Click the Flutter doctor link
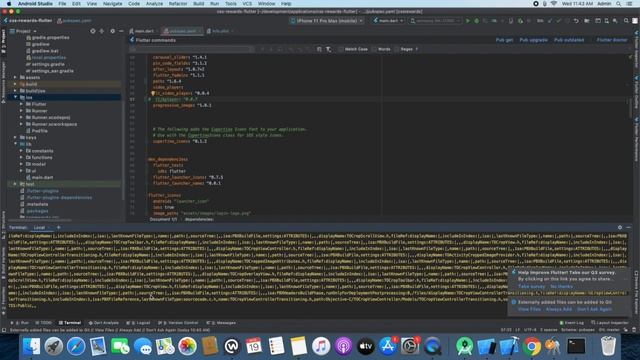640x360 pixels. (x=612, y=40)
